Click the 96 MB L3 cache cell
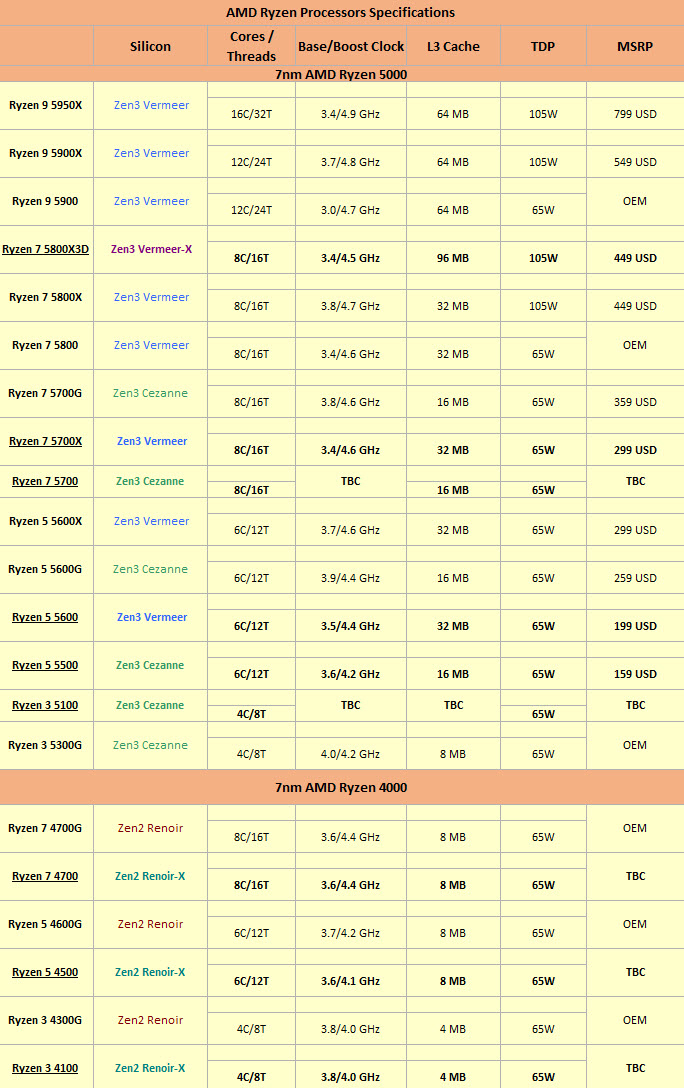This screenshot has height=1088, width=684. (453, 258)
